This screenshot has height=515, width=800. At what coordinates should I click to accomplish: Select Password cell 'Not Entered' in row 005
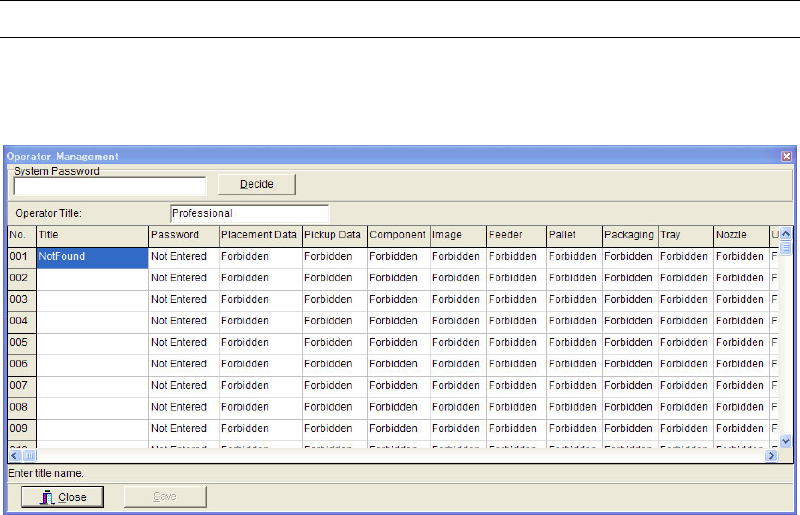point(184,342)
